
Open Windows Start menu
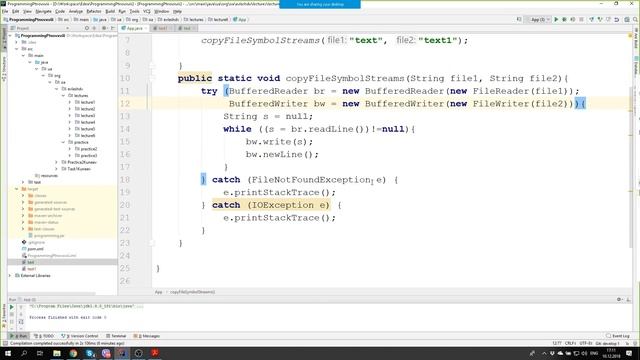point(8,353)
